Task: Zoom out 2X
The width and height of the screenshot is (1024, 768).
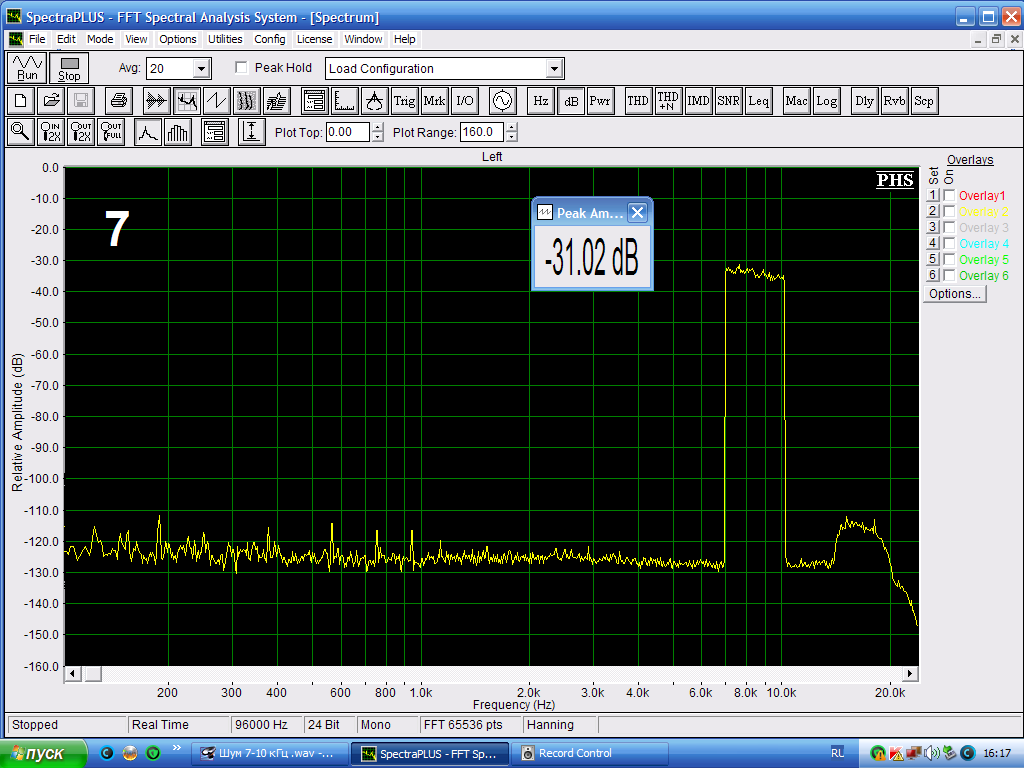Action: [x=81, y=132]
